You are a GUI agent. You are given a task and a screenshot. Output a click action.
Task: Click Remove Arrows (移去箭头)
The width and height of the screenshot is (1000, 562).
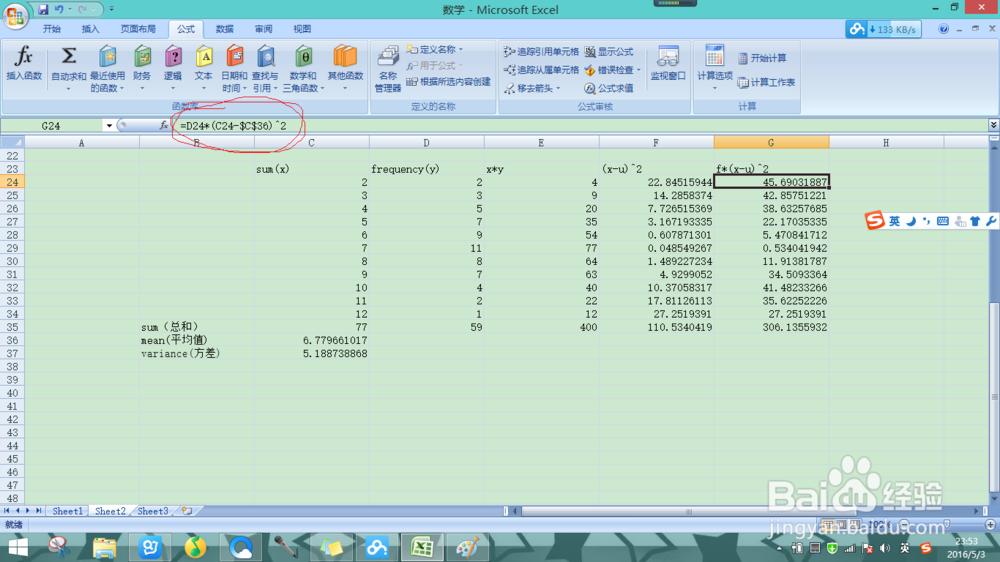point(529,88)
